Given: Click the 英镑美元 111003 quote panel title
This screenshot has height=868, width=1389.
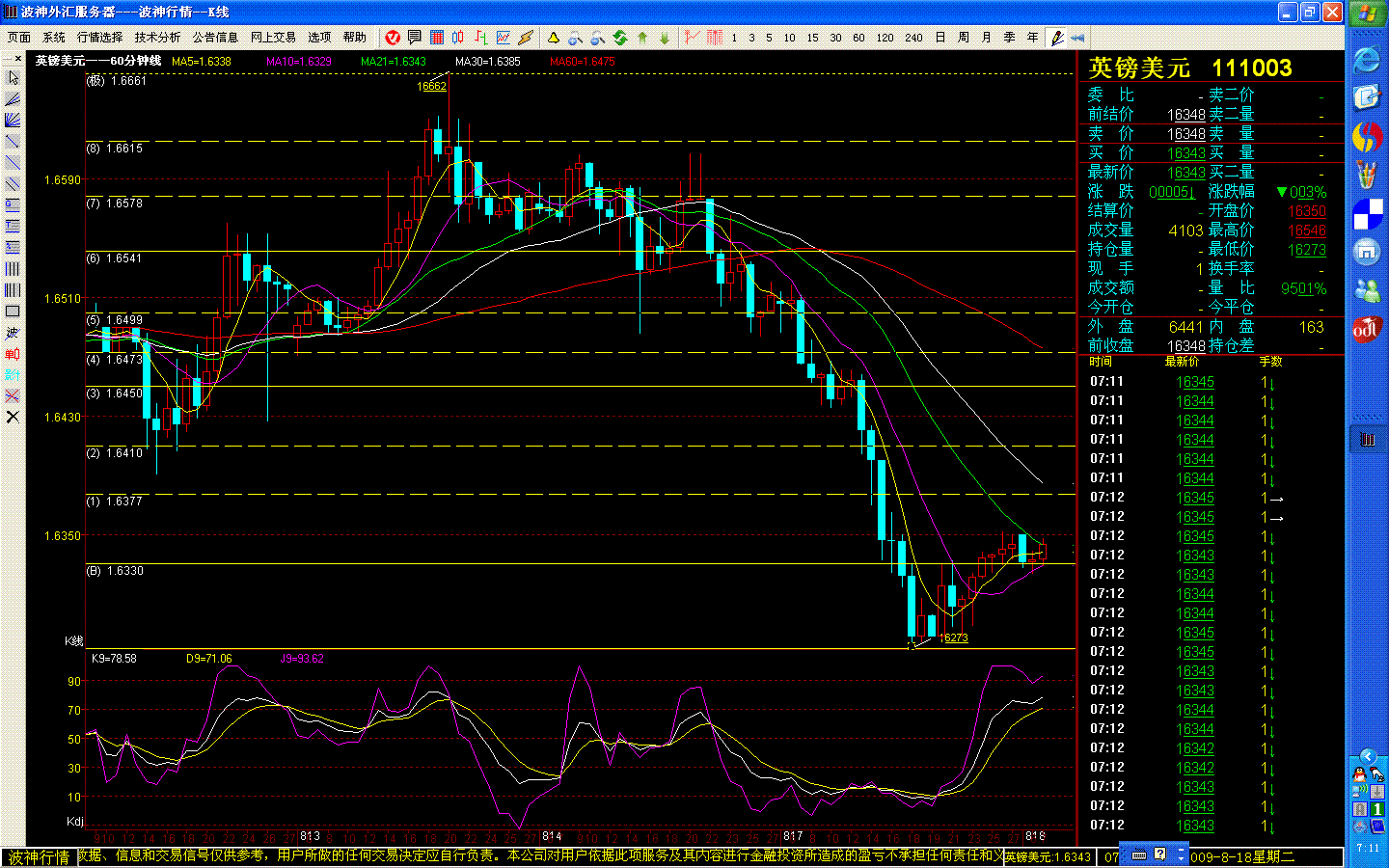Looking at the screenshot, I should (1190, 68).
